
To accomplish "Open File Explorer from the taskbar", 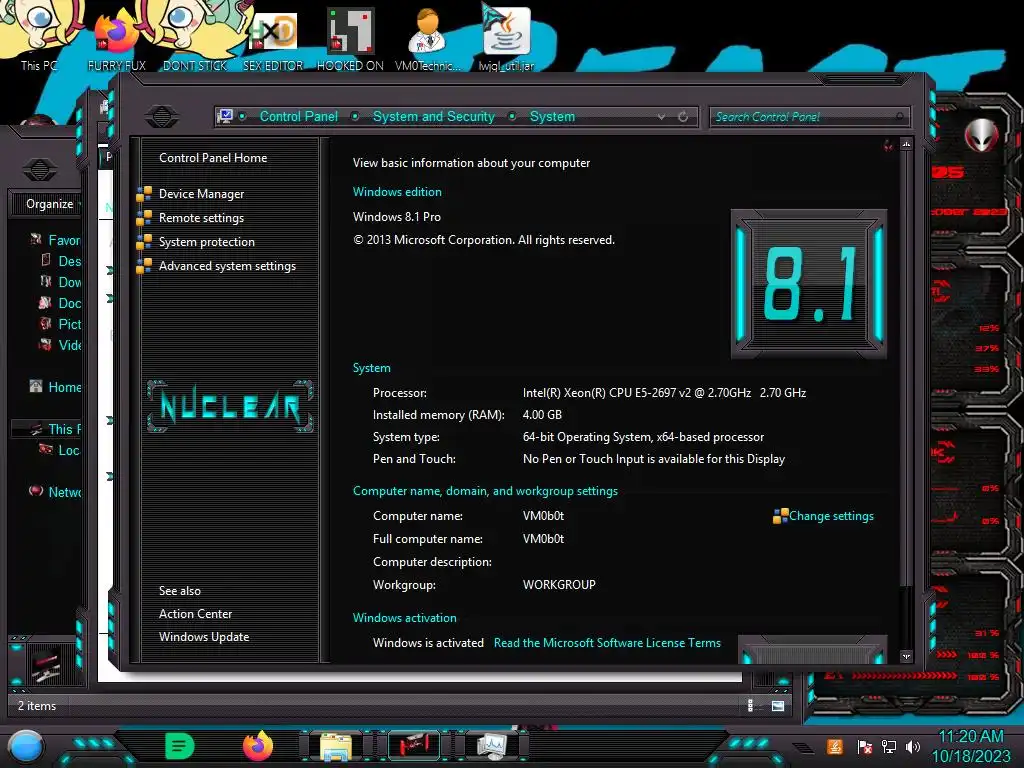I will tap(336, 746).
